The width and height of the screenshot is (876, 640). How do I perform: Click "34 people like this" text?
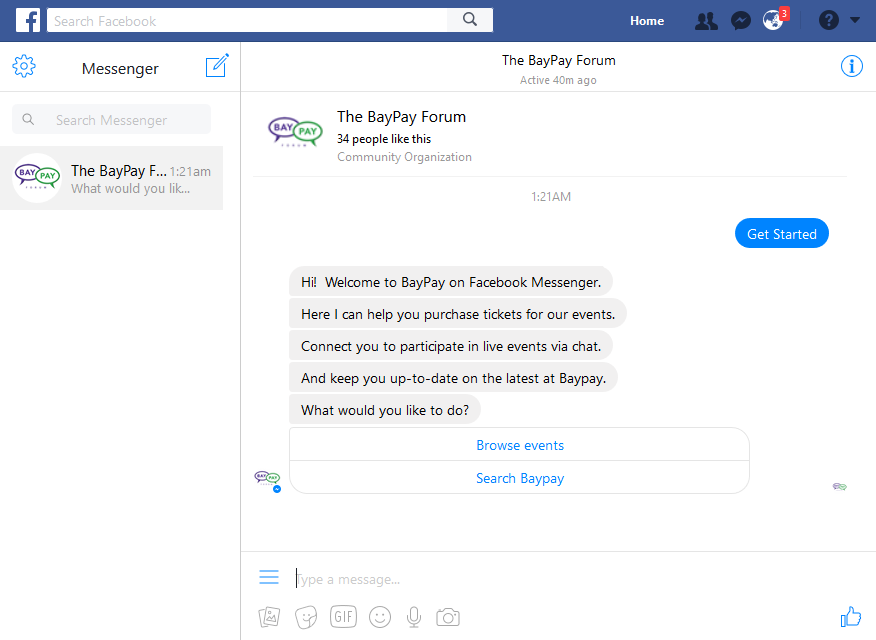(384, 138)
